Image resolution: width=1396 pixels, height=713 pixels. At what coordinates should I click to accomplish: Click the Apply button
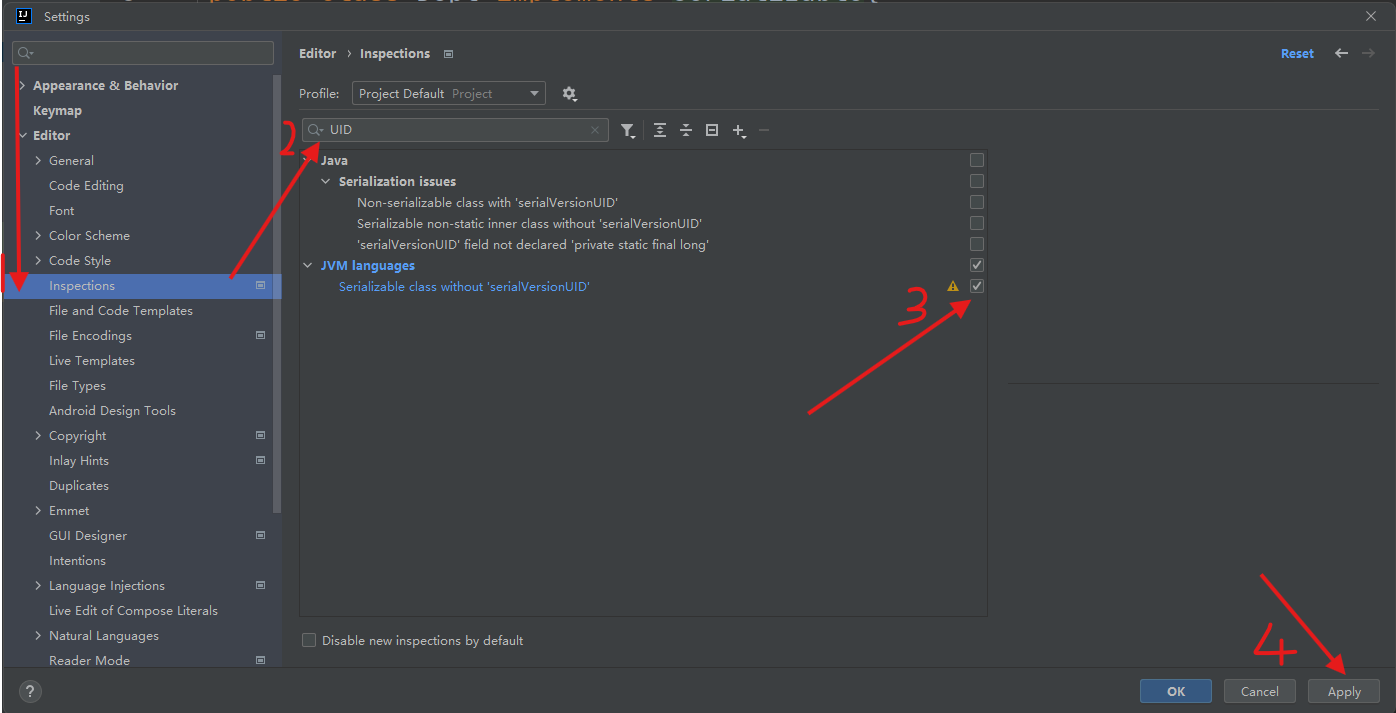click(x=1343, y=691)
